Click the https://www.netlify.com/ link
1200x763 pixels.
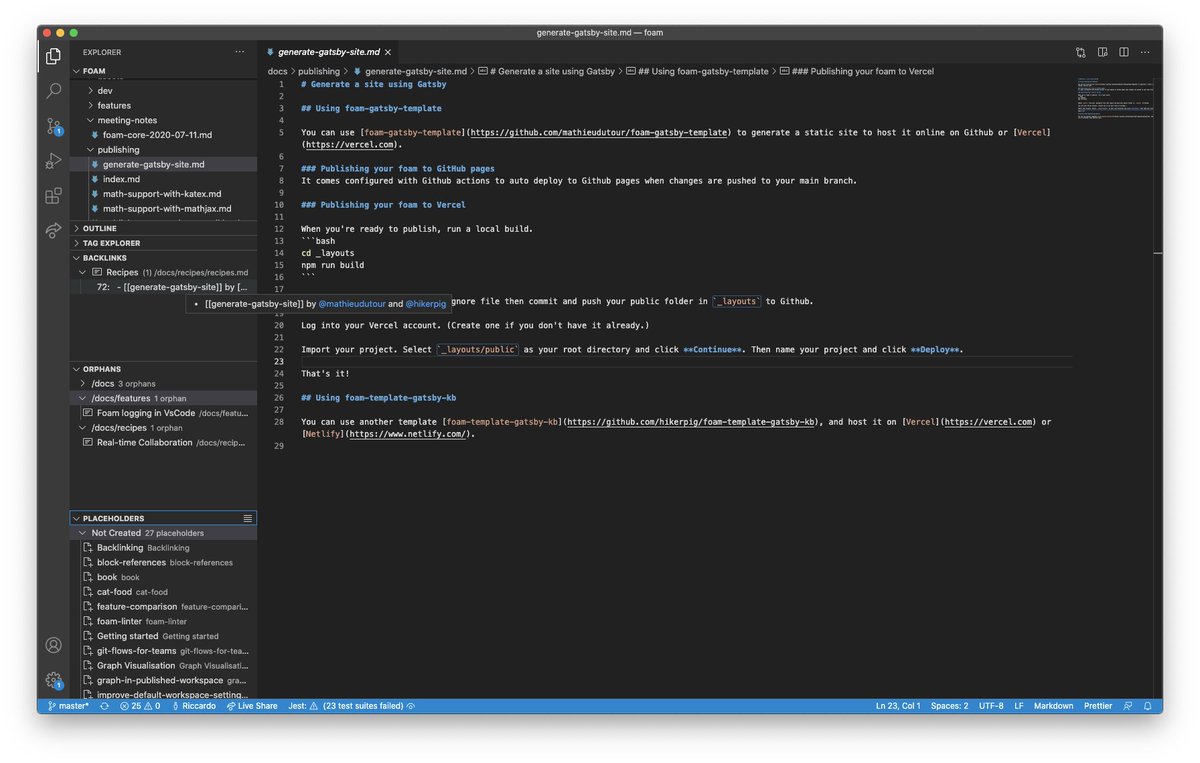click(408, 434)
